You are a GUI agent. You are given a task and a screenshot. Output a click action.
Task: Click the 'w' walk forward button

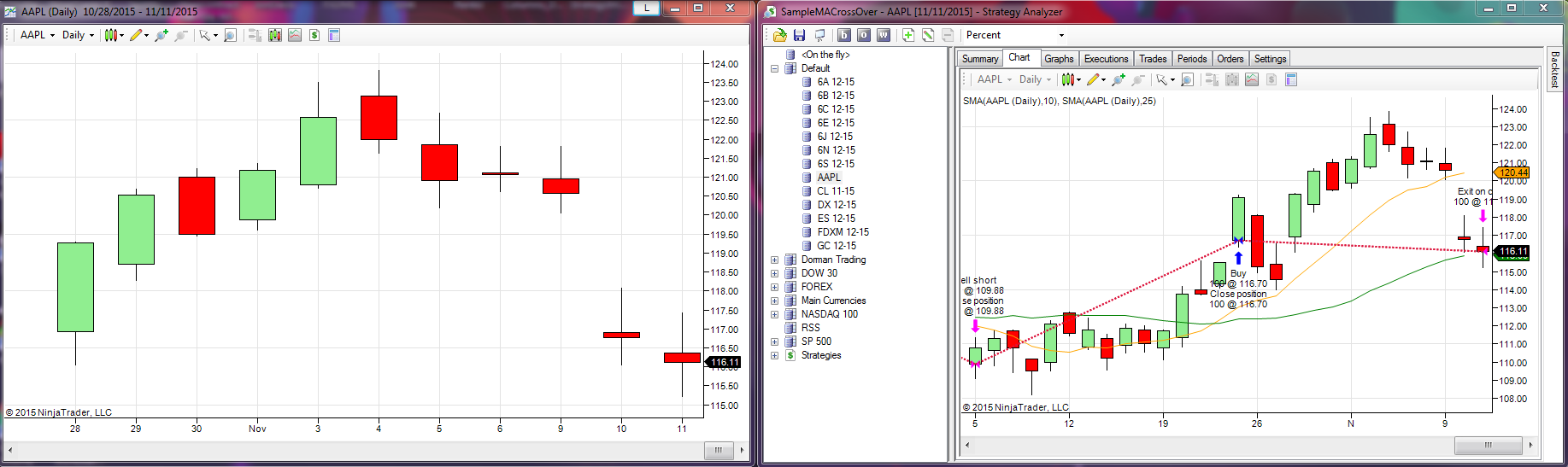(884, 35)
